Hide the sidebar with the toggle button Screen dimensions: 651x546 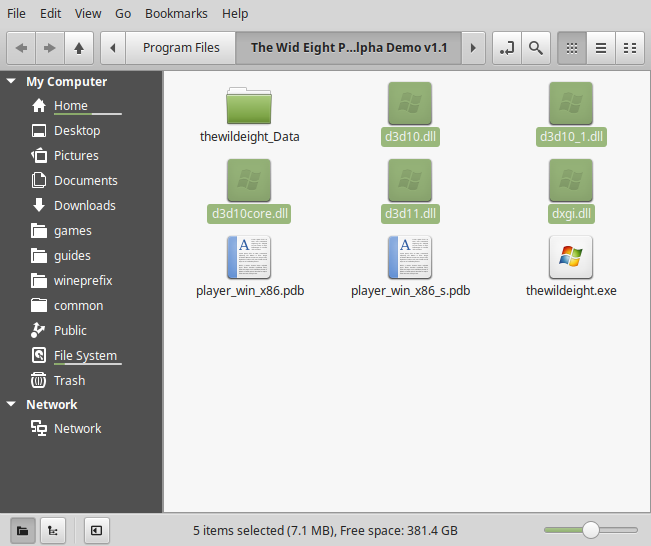(96, 530)
